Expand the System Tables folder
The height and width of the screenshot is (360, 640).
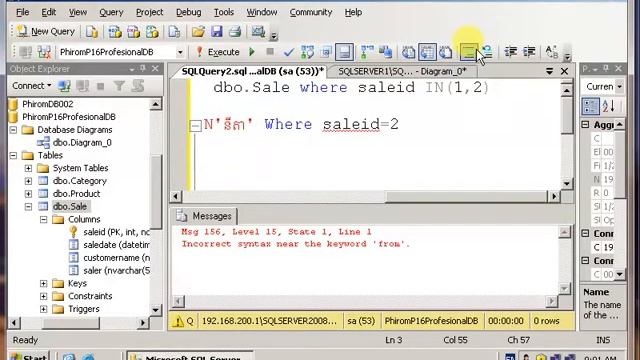pyautogui.click(x=28, y=168)
